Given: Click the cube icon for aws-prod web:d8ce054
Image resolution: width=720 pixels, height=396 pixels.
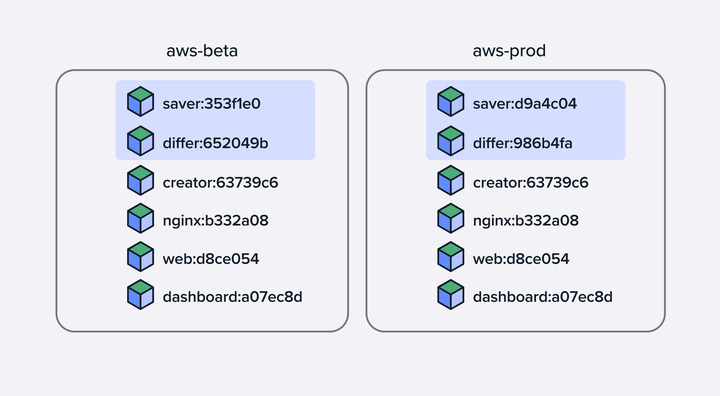Looking at the screenshot, I should tap(451, 257).
